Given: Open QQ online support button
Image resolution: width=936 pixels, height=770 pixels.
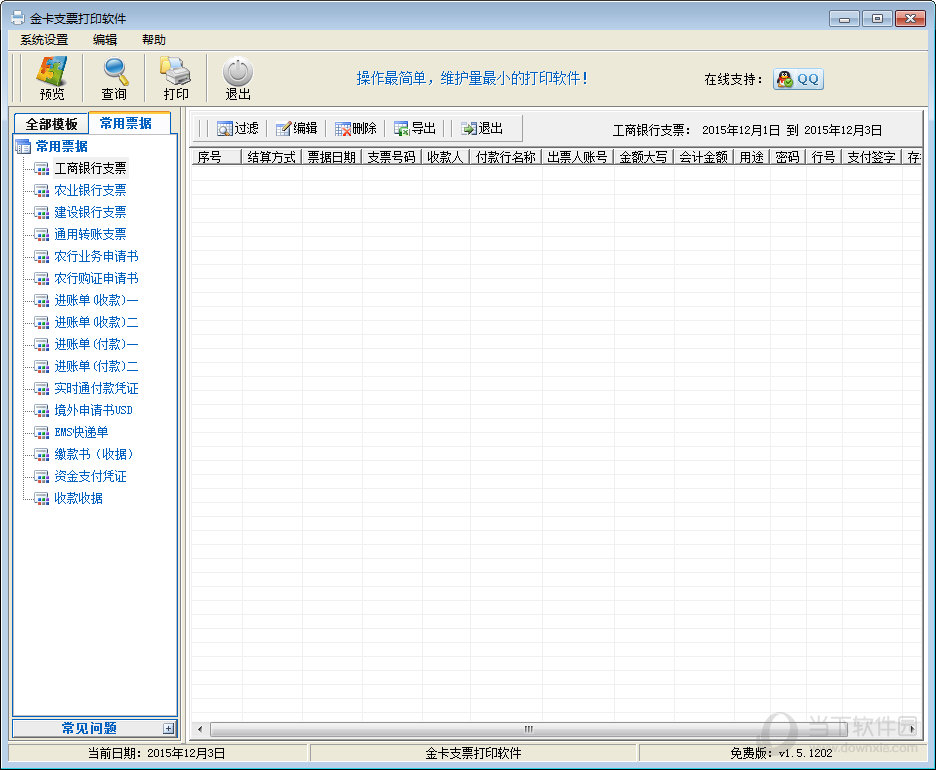Looking at the screenshot, I should pyautogui.click(x=797, y=79).
